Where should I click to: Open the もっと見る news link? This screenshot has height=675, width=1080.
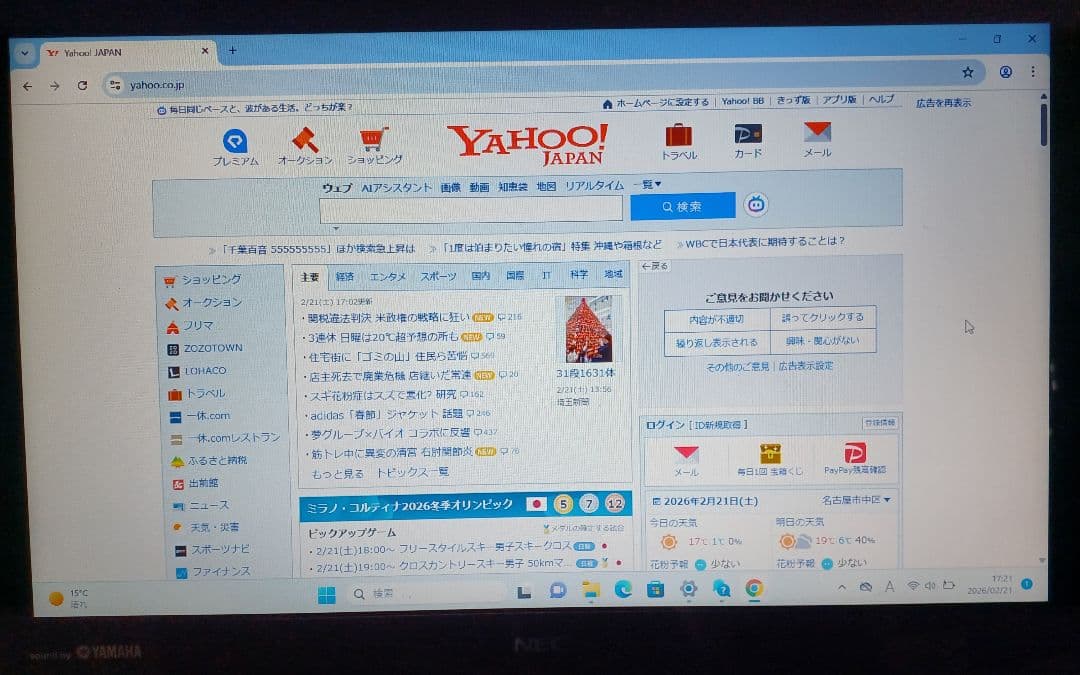(338, 474)
